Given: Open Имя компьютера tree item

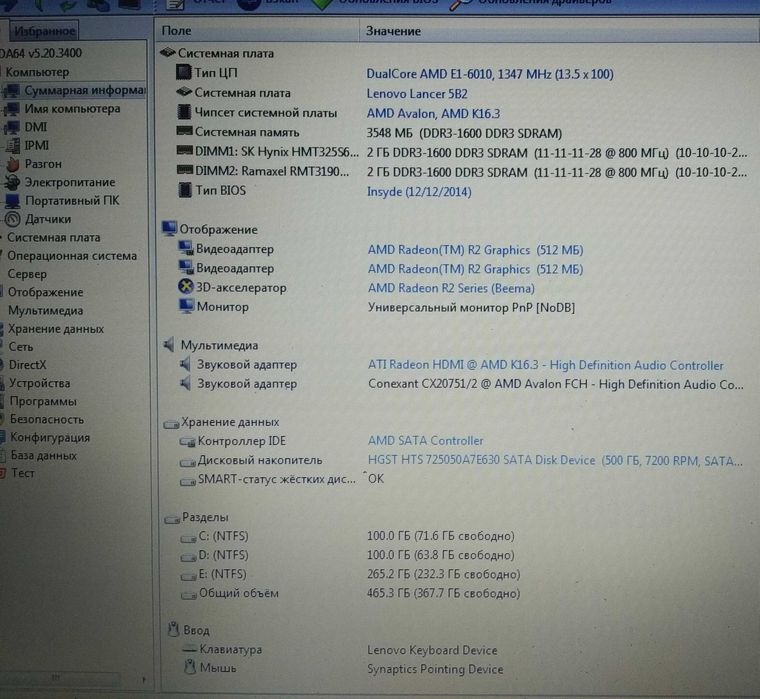Looking at the screenshot, I should tap(72, 109).
